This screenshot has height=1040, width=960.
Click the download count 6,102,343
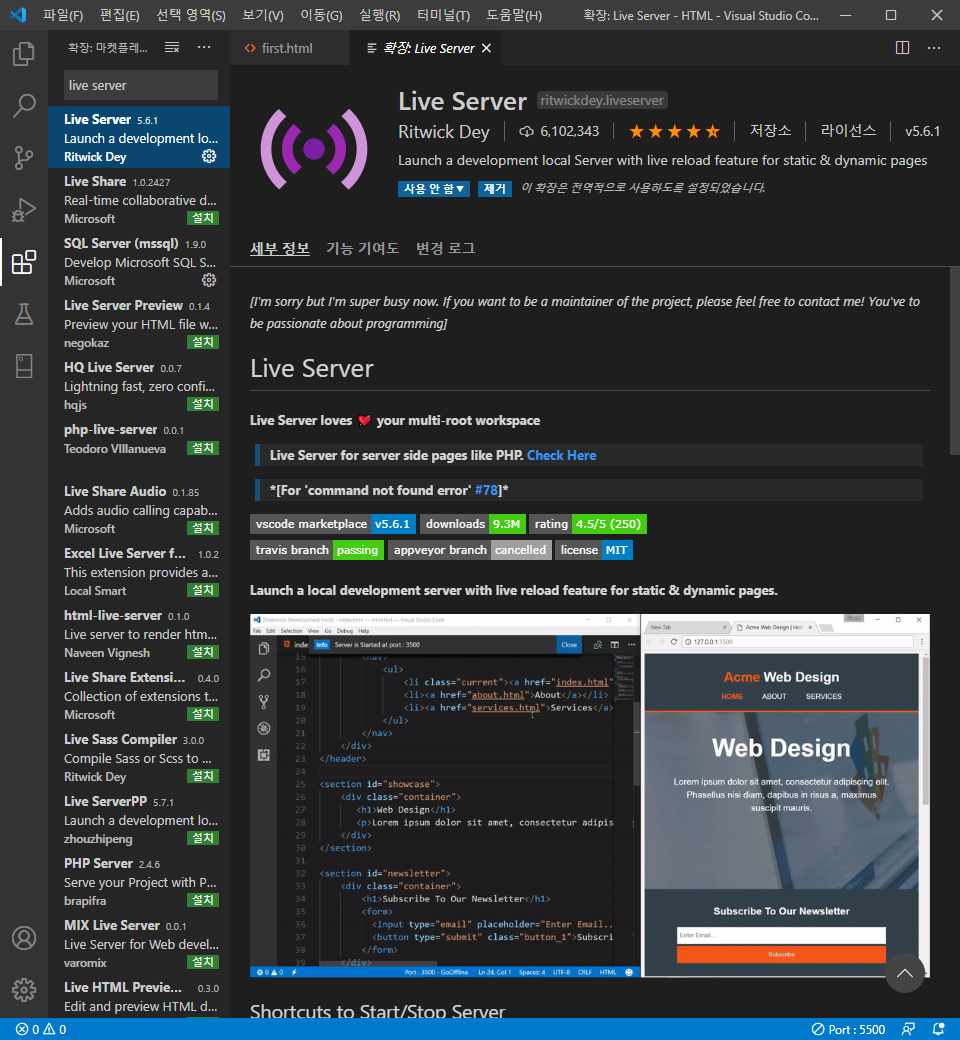tap(559, 131)
